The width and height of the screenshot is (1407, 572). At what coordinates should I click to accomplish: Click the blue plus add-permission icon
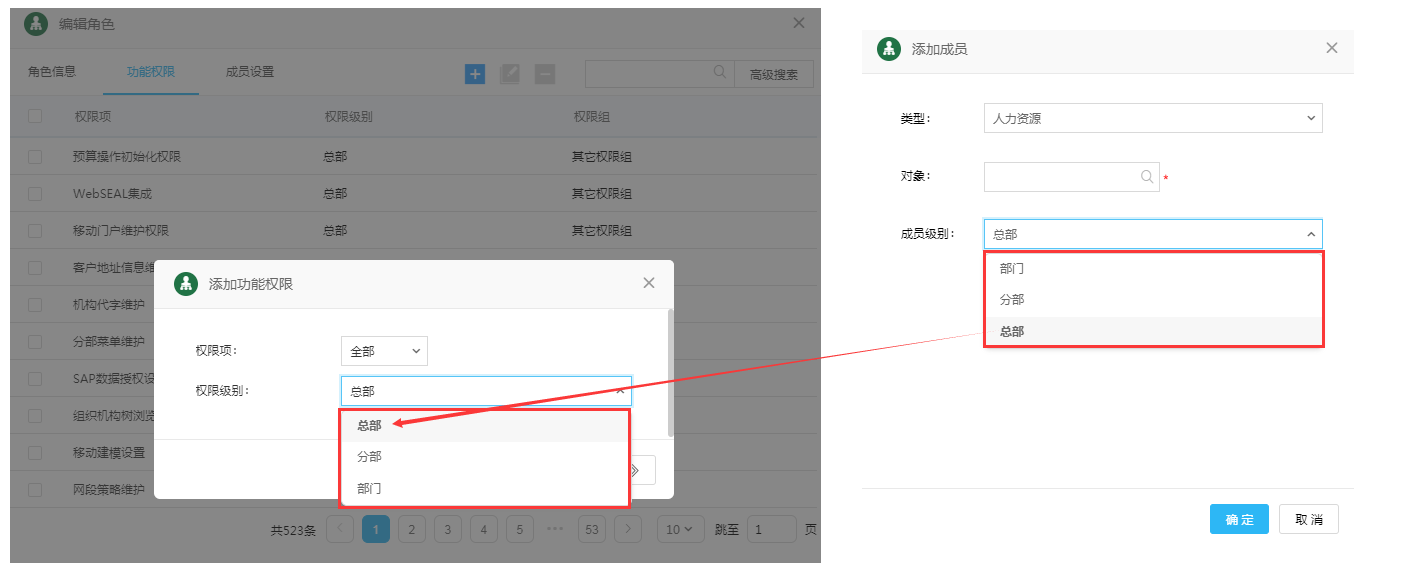point(475,73)
